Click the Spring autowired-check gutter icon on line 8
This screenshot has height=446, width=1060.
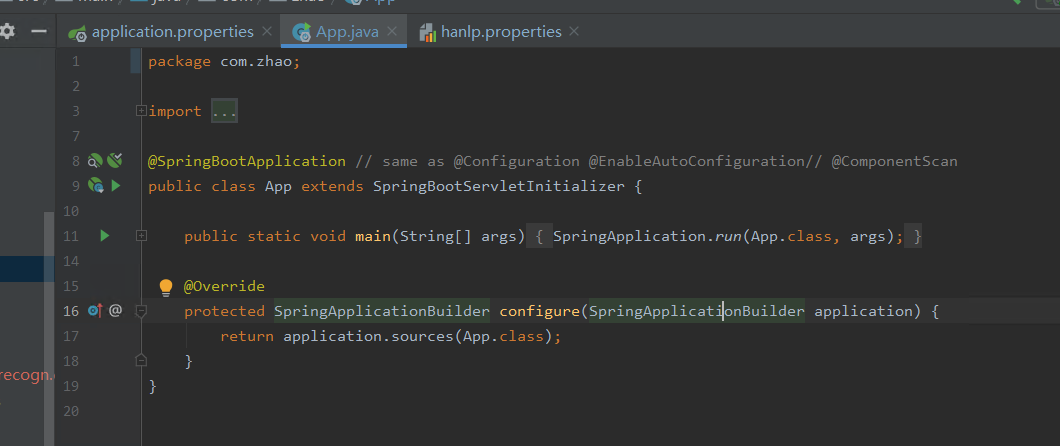point(115,160)
